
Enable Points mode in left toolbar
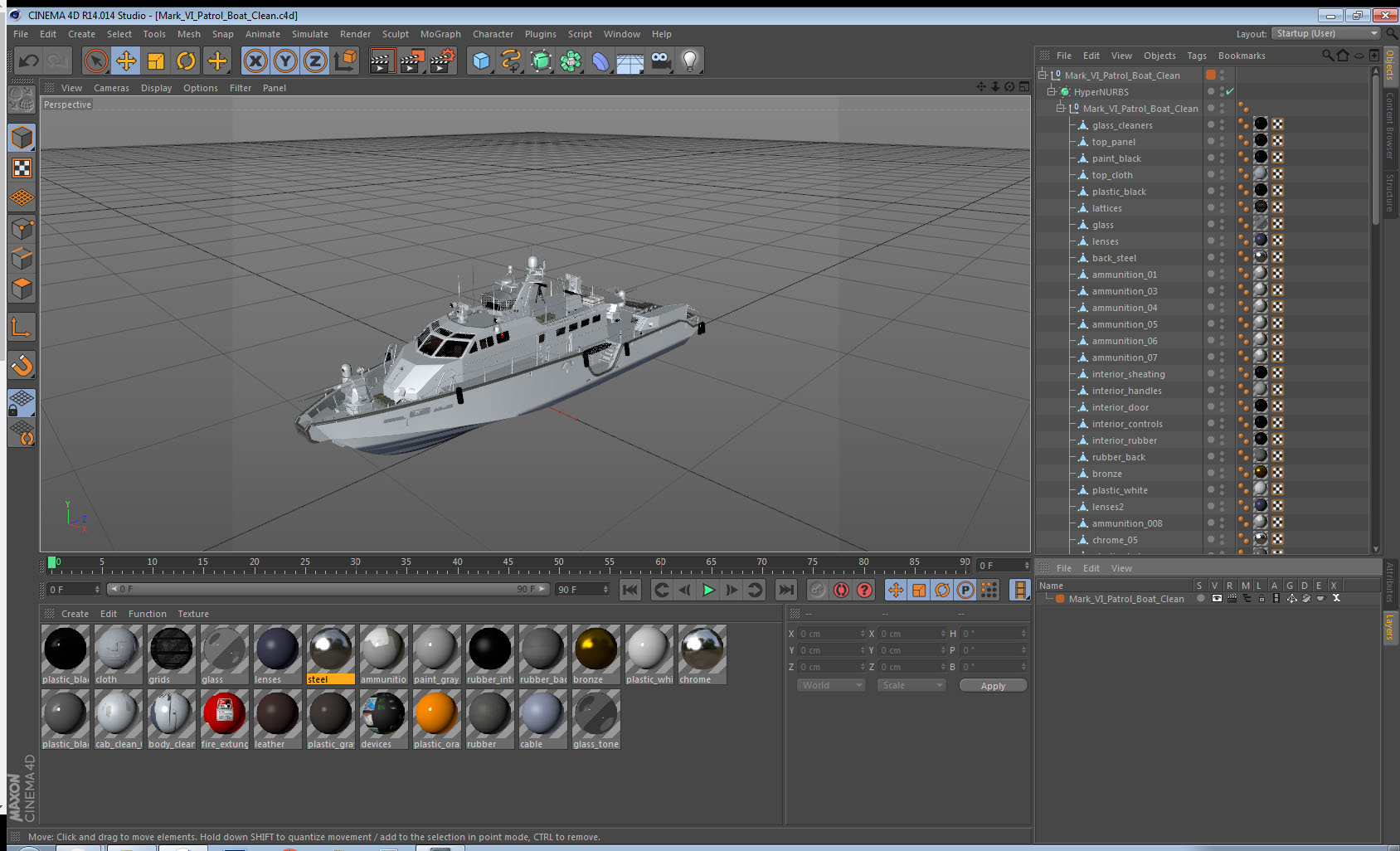point(22,228)
